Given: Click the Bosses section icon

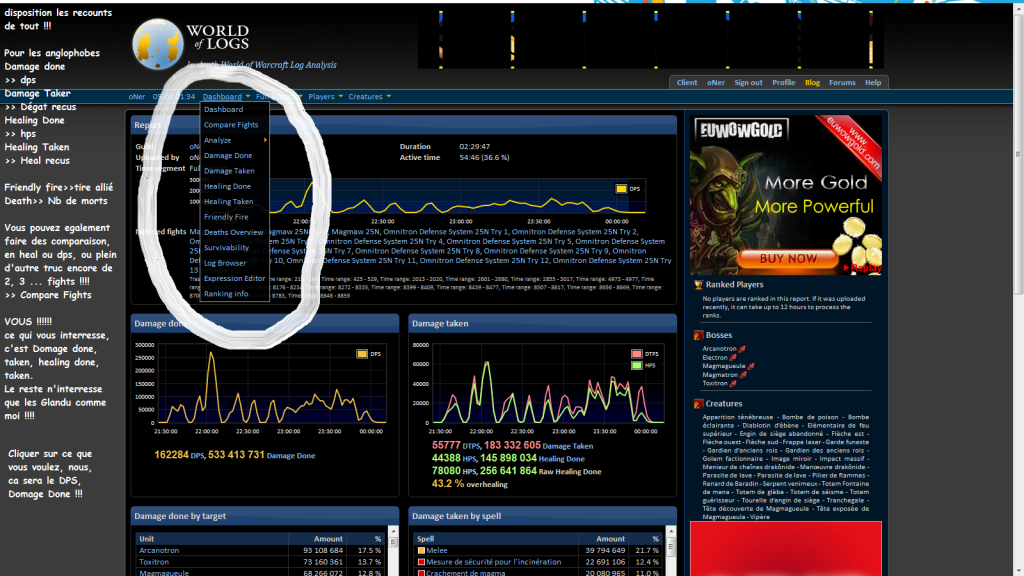Looking at the screenshot, I should click(698, 335).
